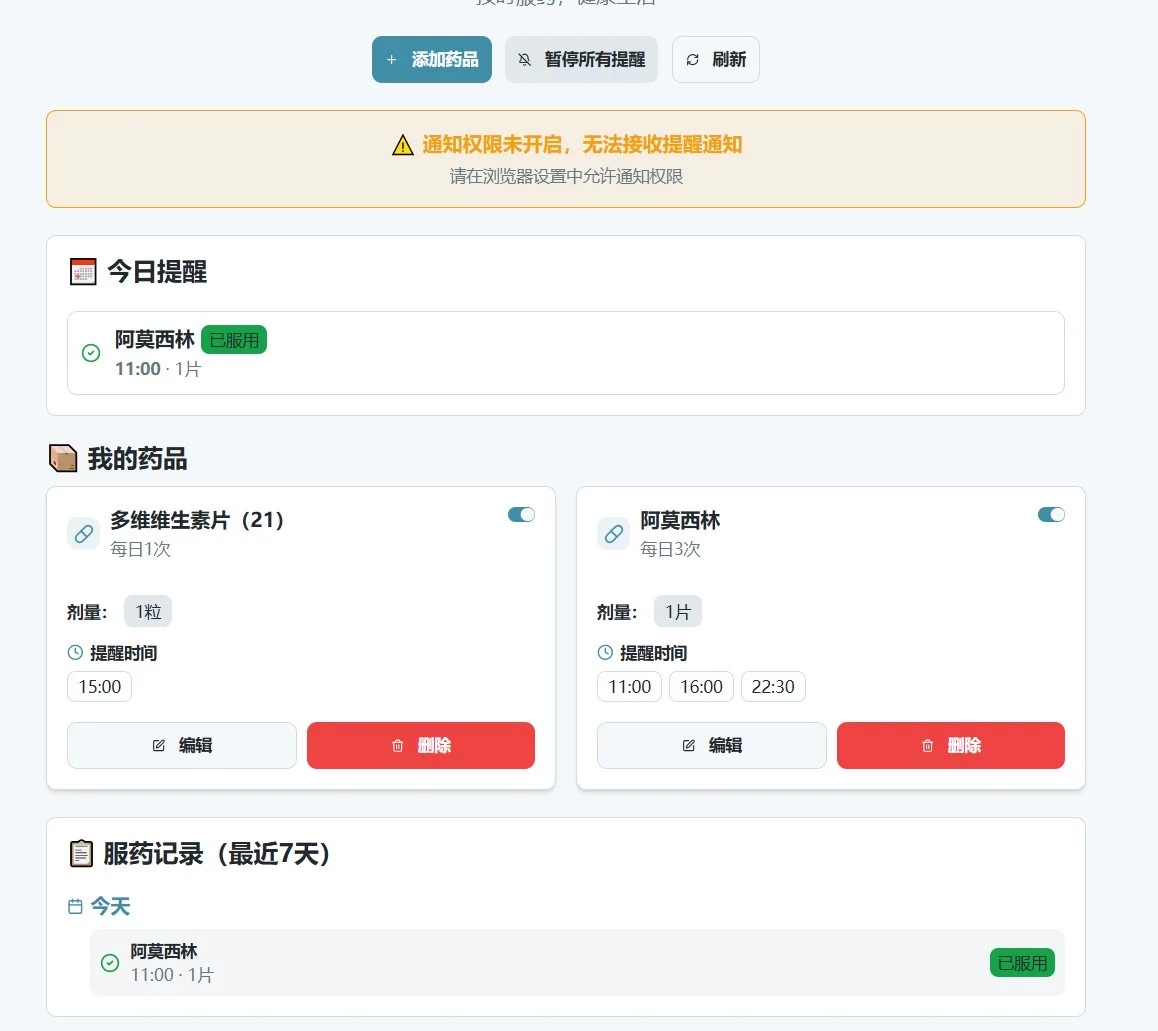This screenshot has height=1031, width=1158.
Task: Click the clipboard icon beside 服药记录 heading
Action: coord(80,854)
